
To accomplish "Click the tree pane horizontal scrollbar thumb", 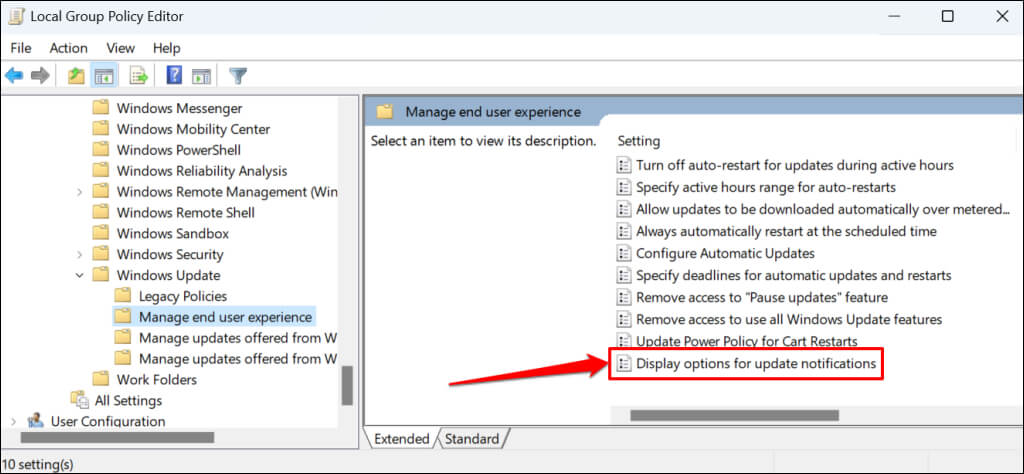I will 117,437.
